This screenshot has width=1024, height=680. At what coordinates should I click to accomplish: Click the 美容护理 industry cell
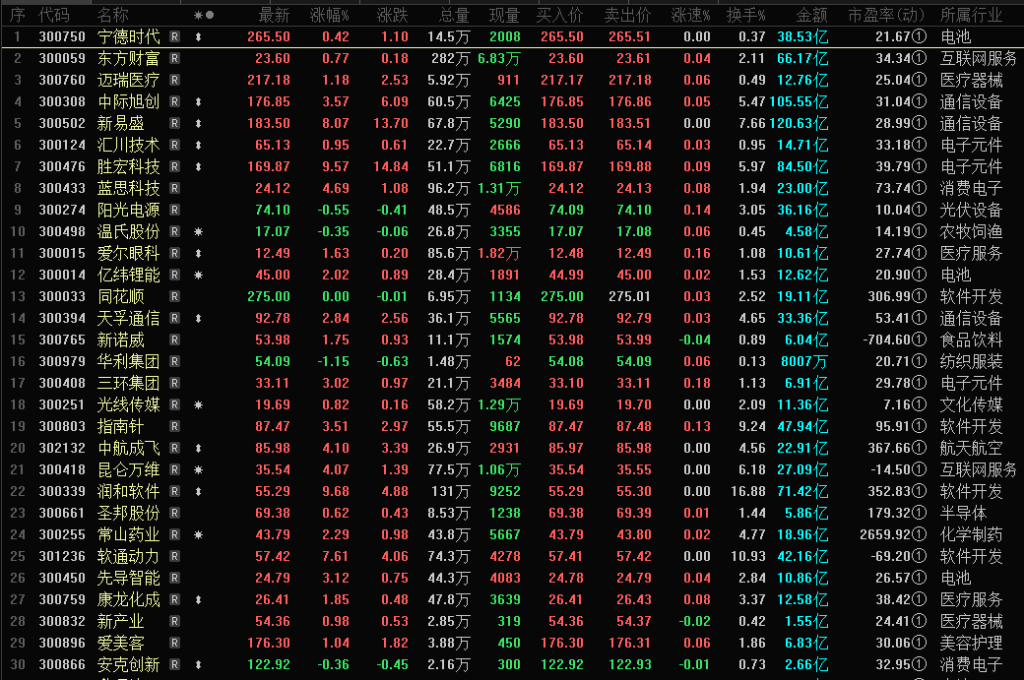click(x=971, y=643)
